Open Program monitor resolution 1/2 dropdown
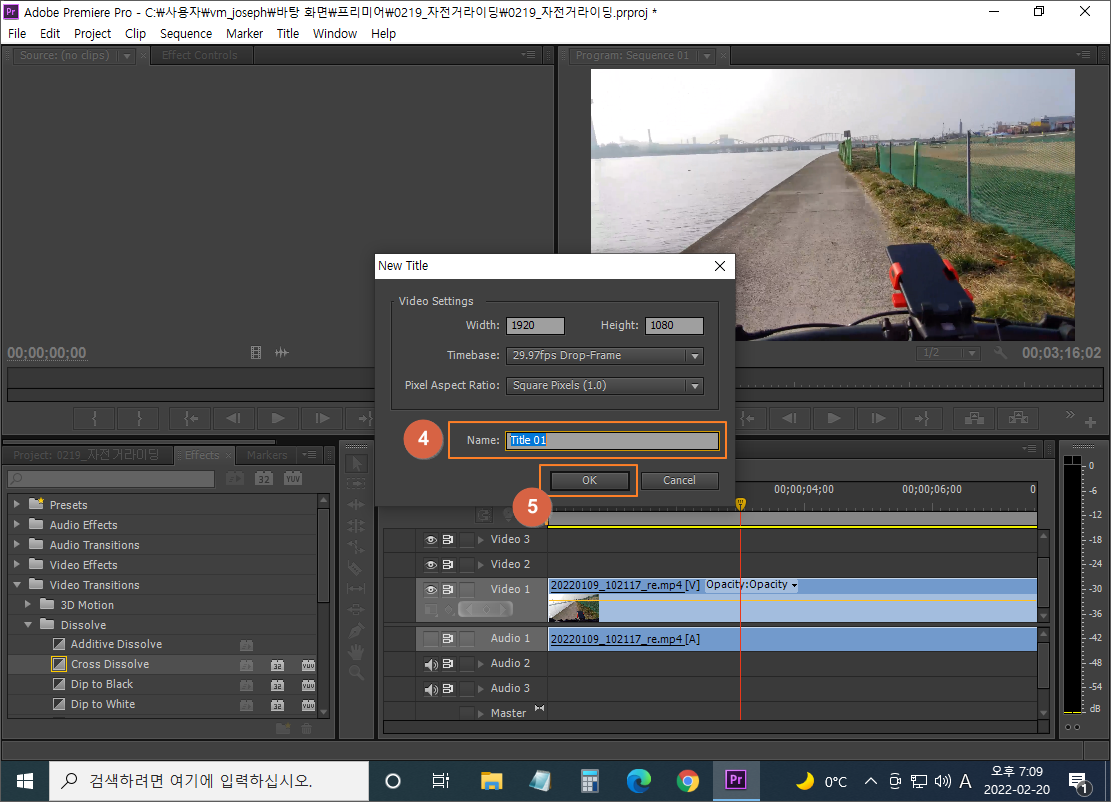This screenshot has height=802, width=1111. 949,352
